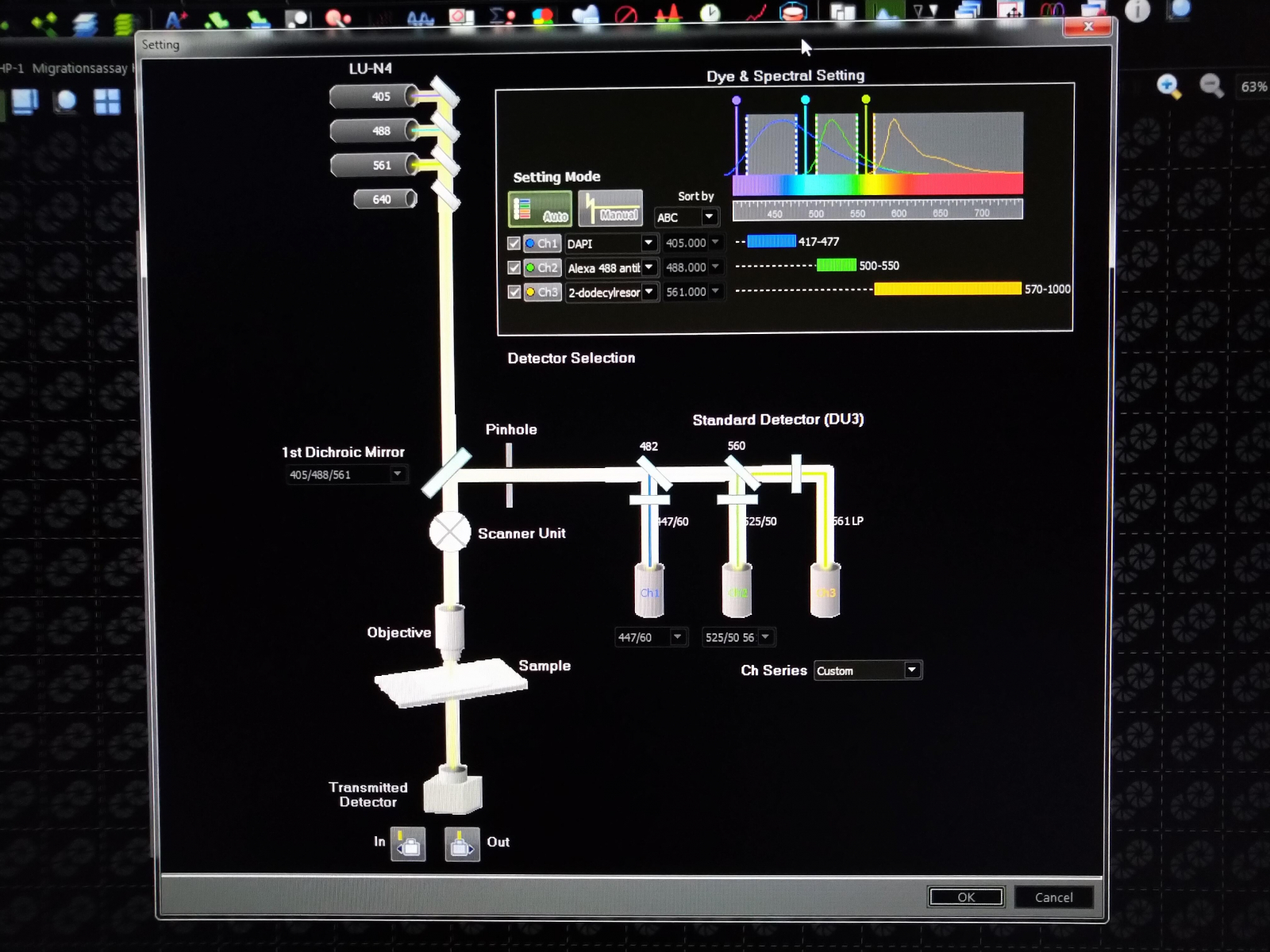Open the 447/60 filter dropdown
The height and width of the screenshot is (952, 1270).
click(677, 637)
